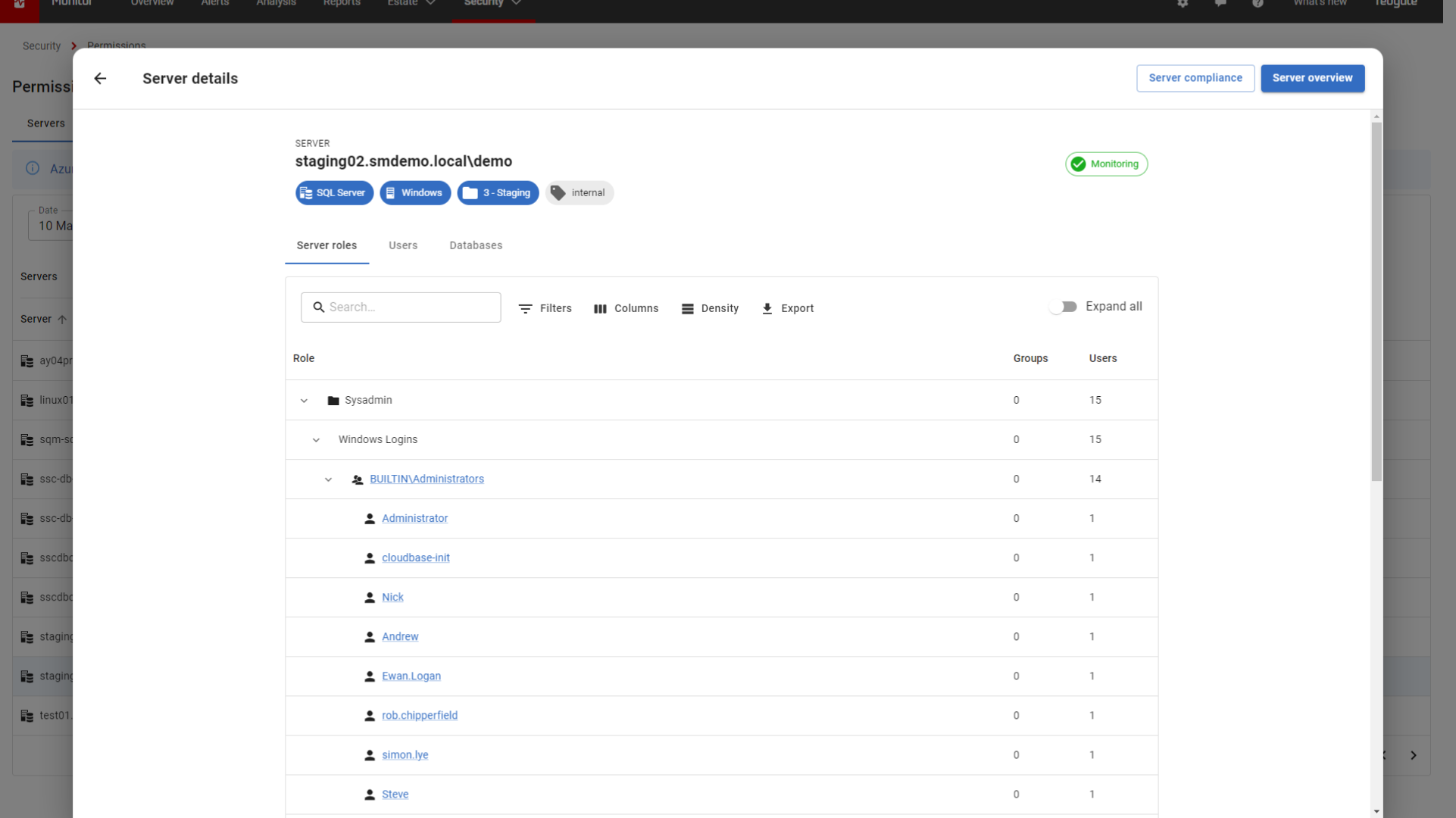Open the Administrator user link
Screen dimensions: 1456x818
coord(414,518)
